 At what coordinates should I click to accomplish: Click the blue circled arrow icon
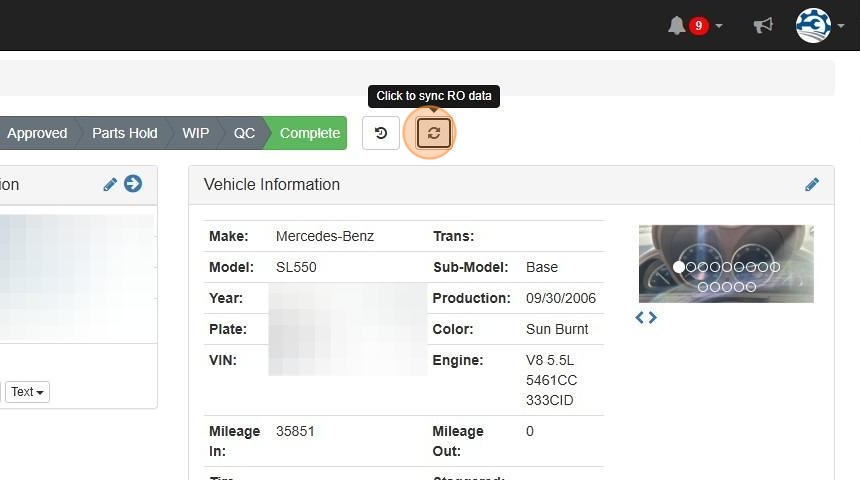(133, 184)
